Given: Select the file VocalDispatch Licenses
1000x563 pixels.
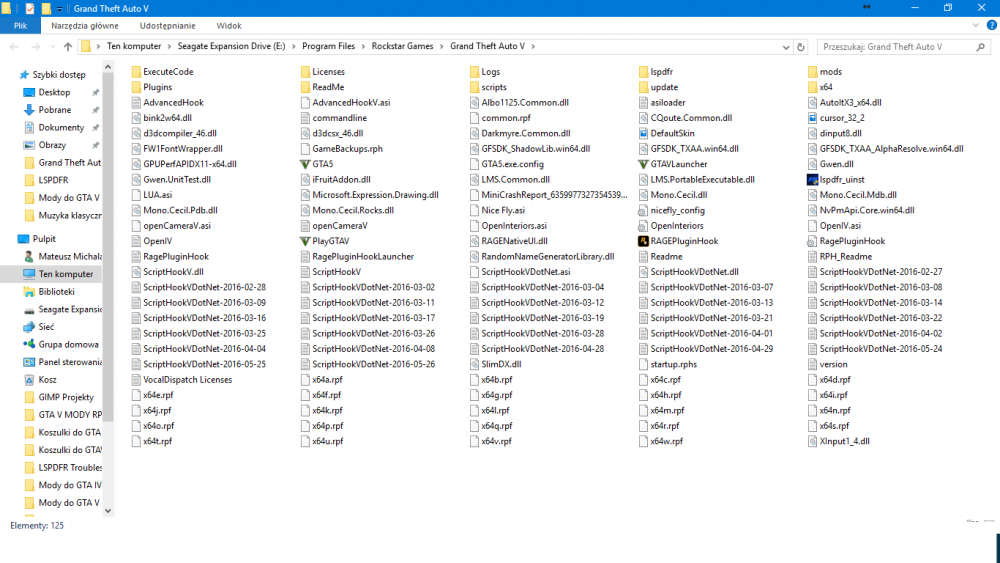Looking at the screenshot, I should click(182, 379).
